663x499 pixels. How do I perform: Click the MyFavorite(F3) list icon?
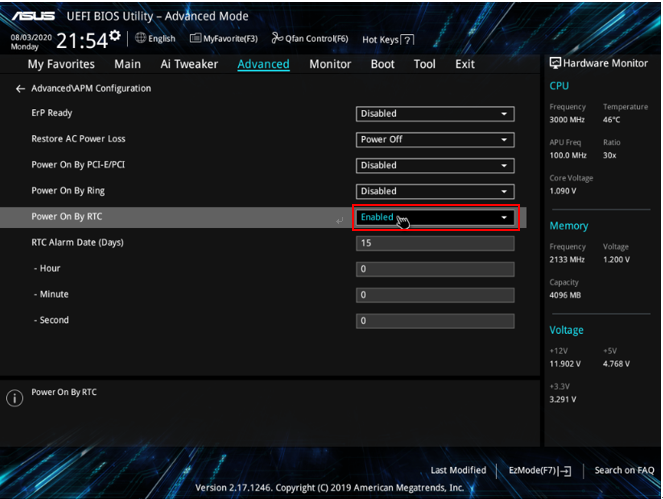coord(195,38)
